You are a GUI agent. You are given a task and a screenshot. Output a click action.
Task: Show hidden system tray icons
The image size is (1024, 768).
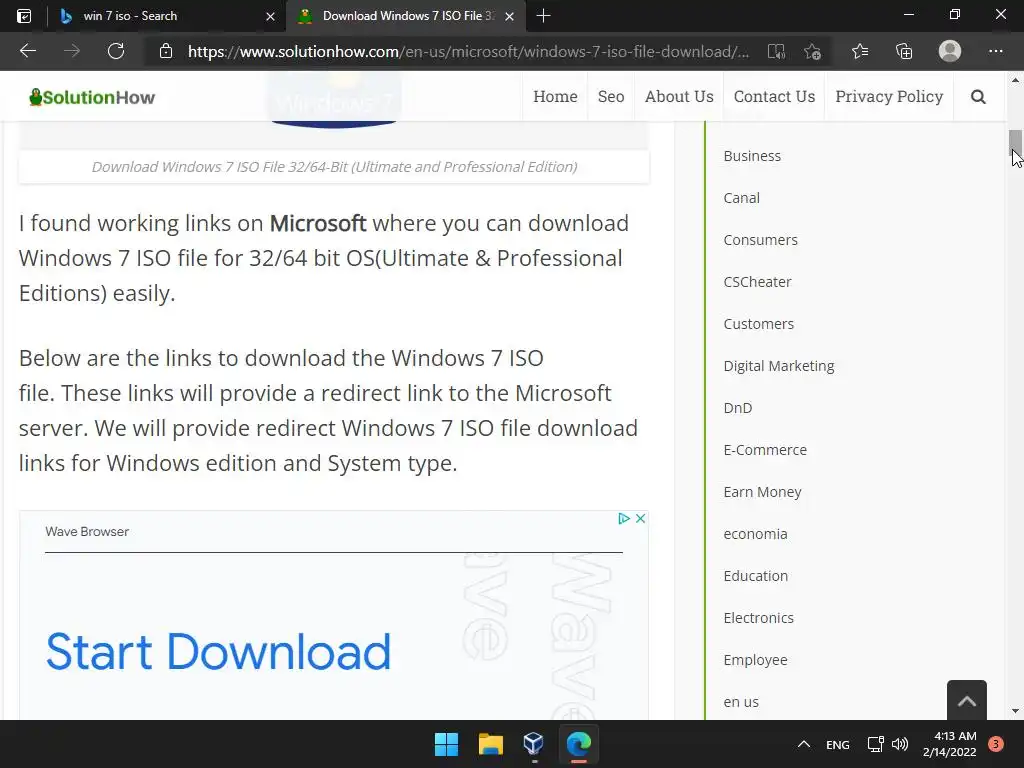click(804, 744)
